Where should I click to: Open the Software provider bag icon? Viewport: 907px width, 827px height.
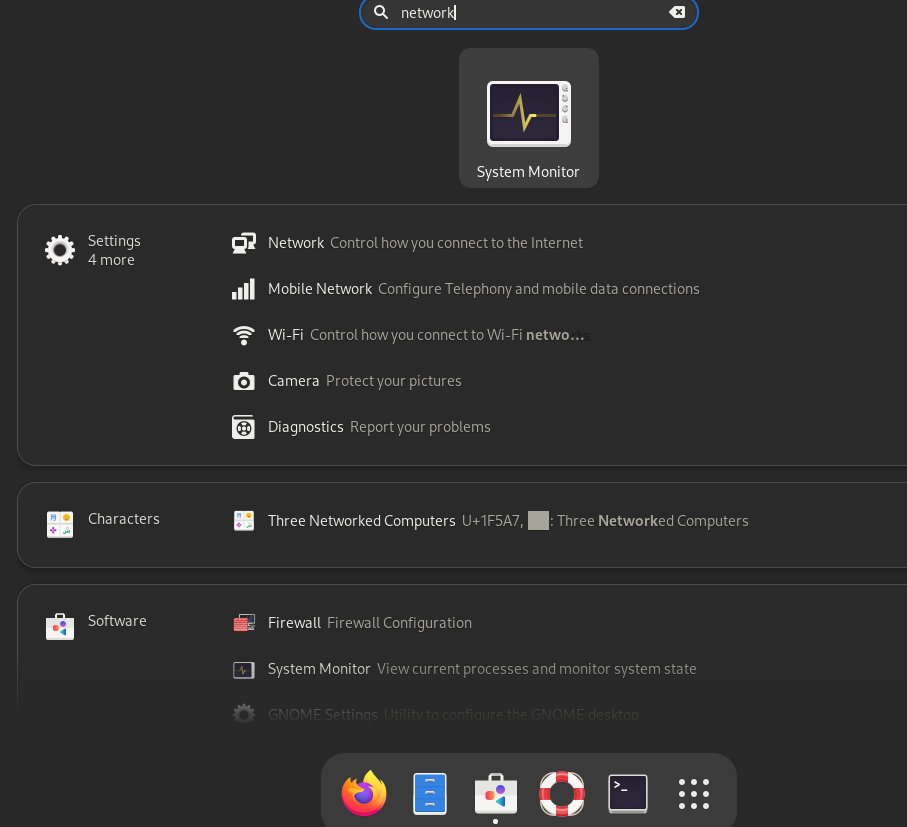(x=60, y=626)
